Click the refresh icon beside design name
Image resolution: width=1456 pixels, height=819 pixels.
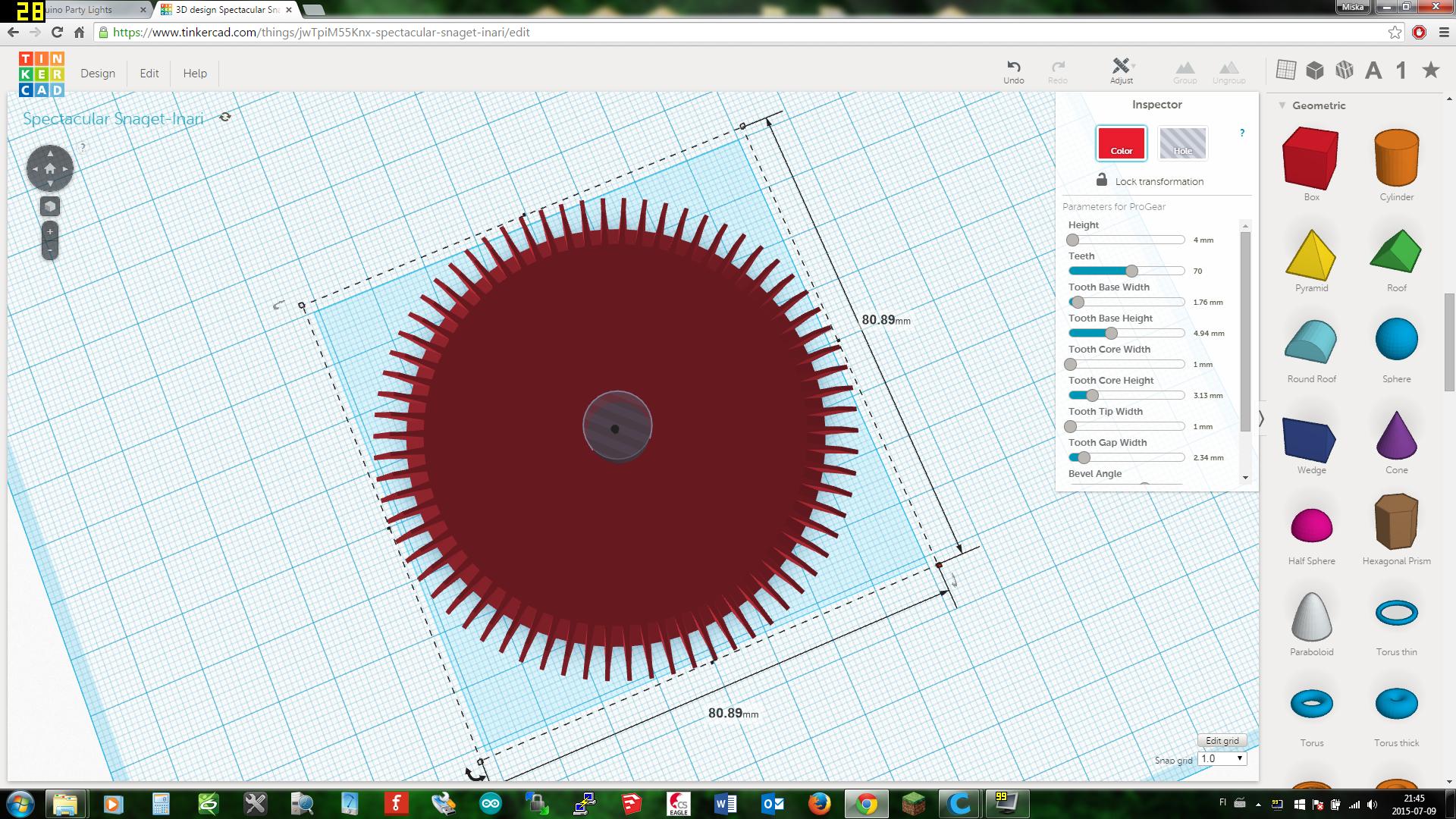pyautogui.click(x=225, y=118)
